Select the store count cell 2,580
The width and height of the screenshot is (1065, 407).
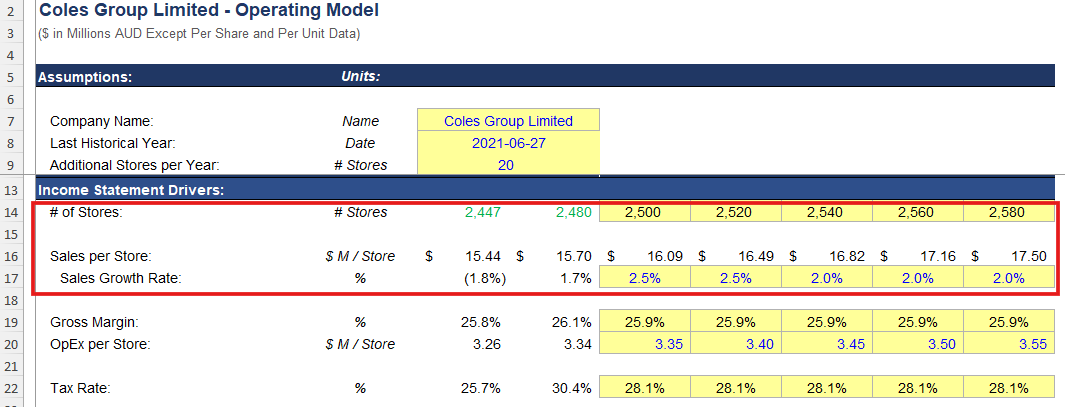pyautogui.click(x=1009, y=213)
